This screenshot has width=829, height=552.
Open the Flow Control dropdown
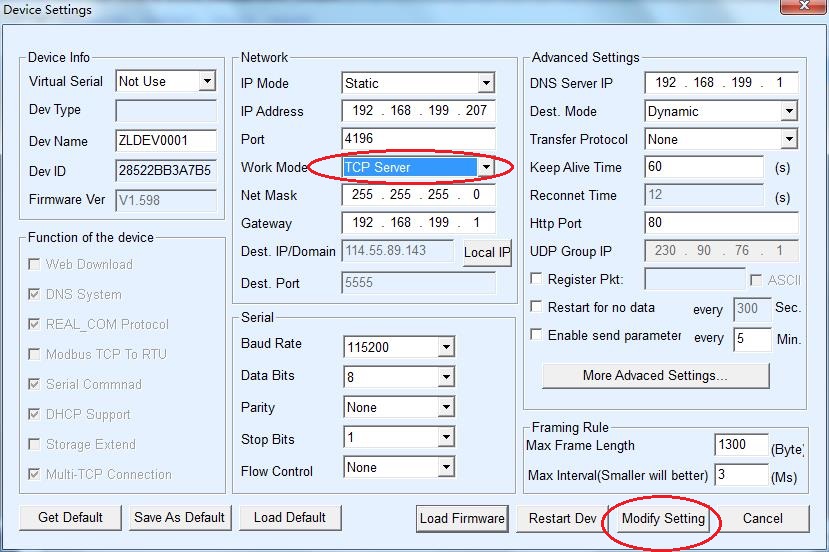(x=446, y=468)
